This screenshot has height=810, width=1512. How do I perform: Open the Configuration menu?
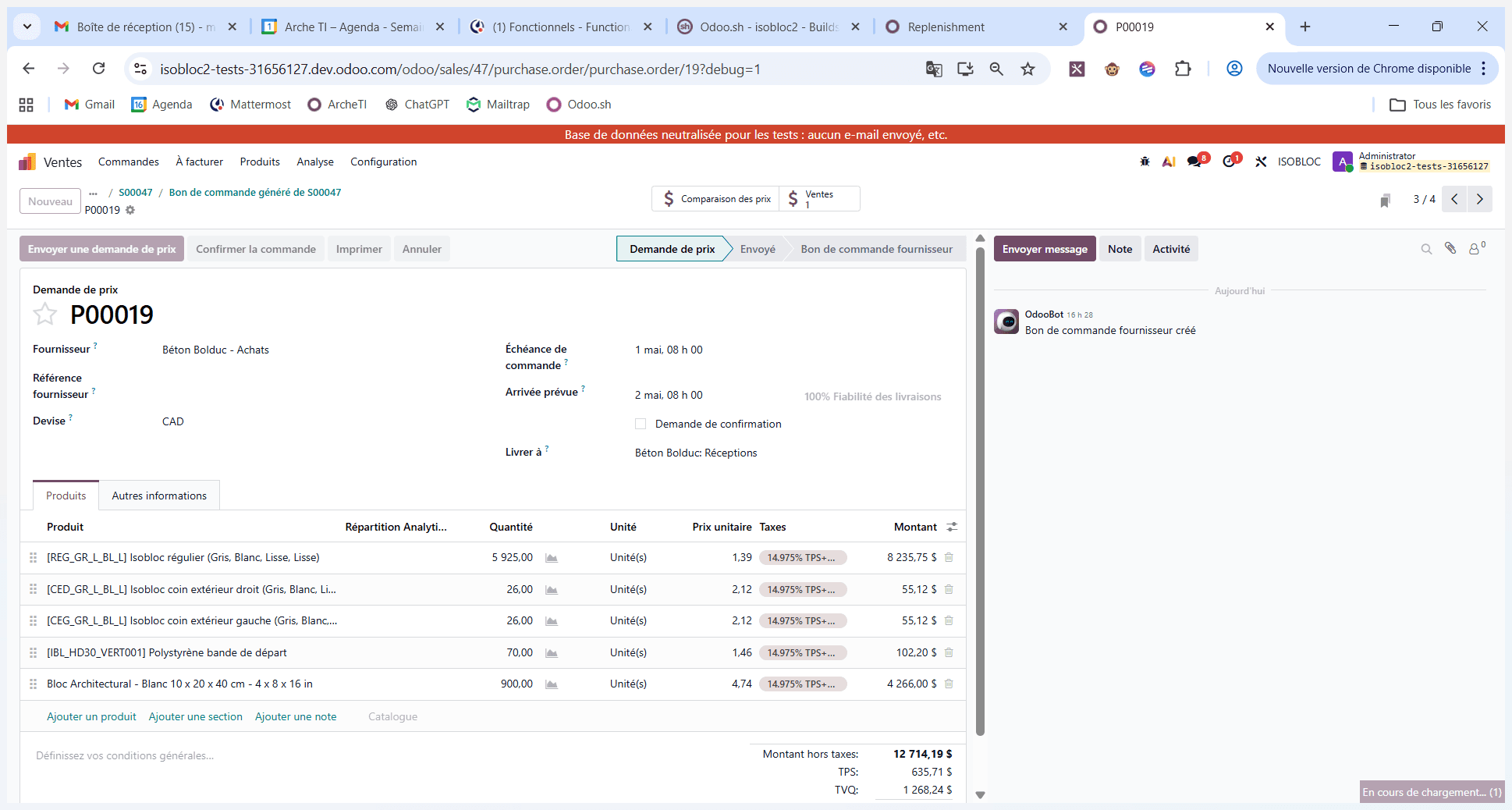tap(384, 162)
